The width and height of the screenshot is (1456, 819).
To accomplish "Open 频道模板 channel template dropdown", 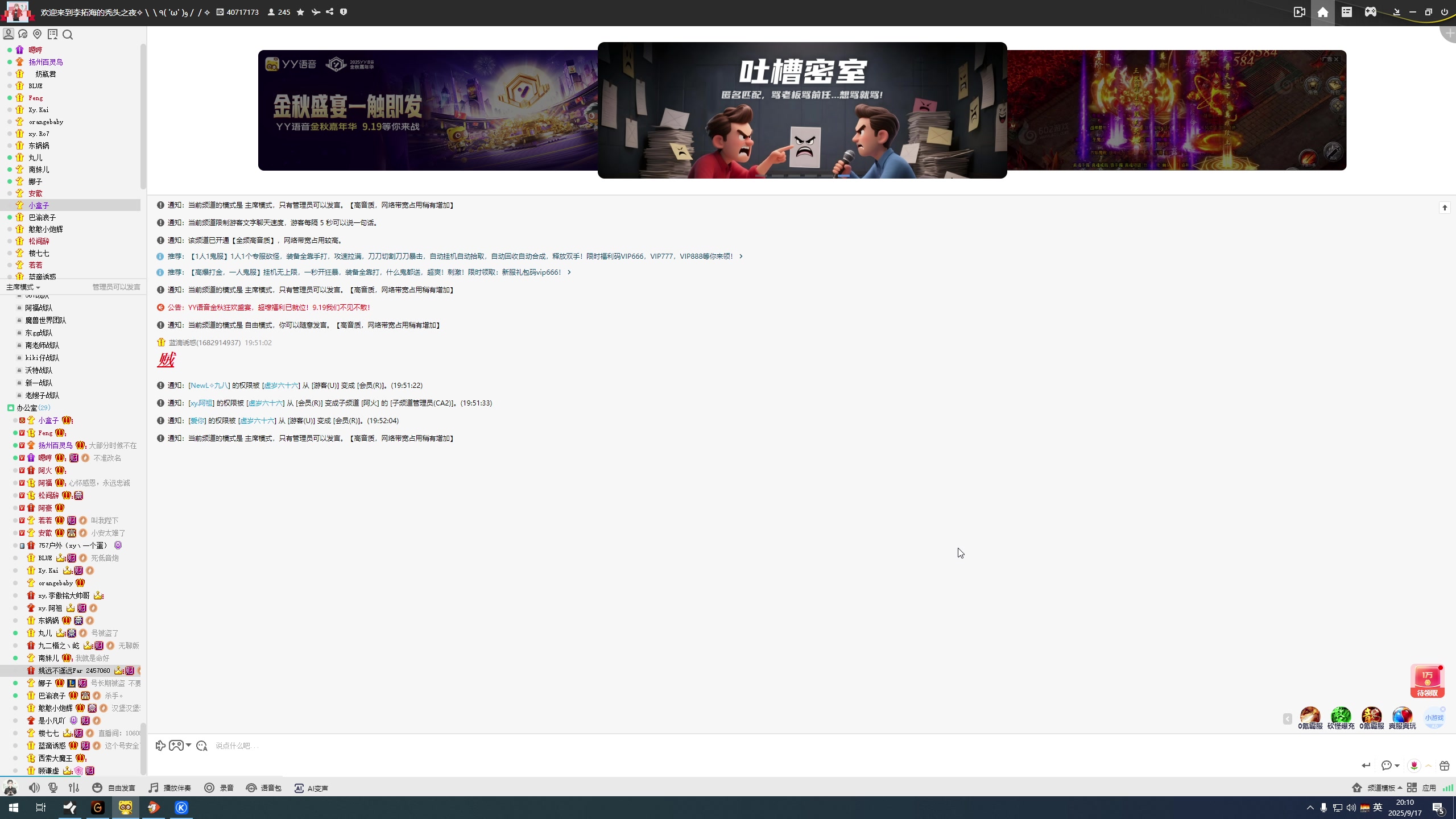I will click(1384, 788).
